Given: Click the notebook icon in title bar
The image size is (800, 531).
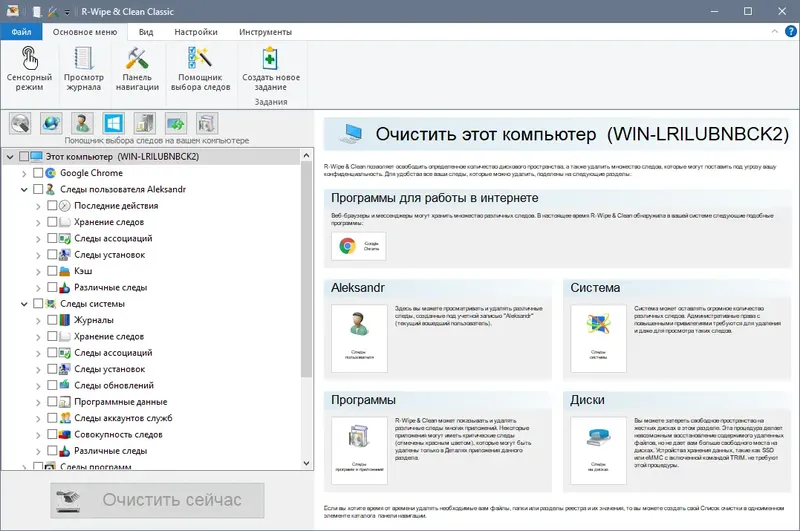Looking at the screenshot, I should 37,12.
